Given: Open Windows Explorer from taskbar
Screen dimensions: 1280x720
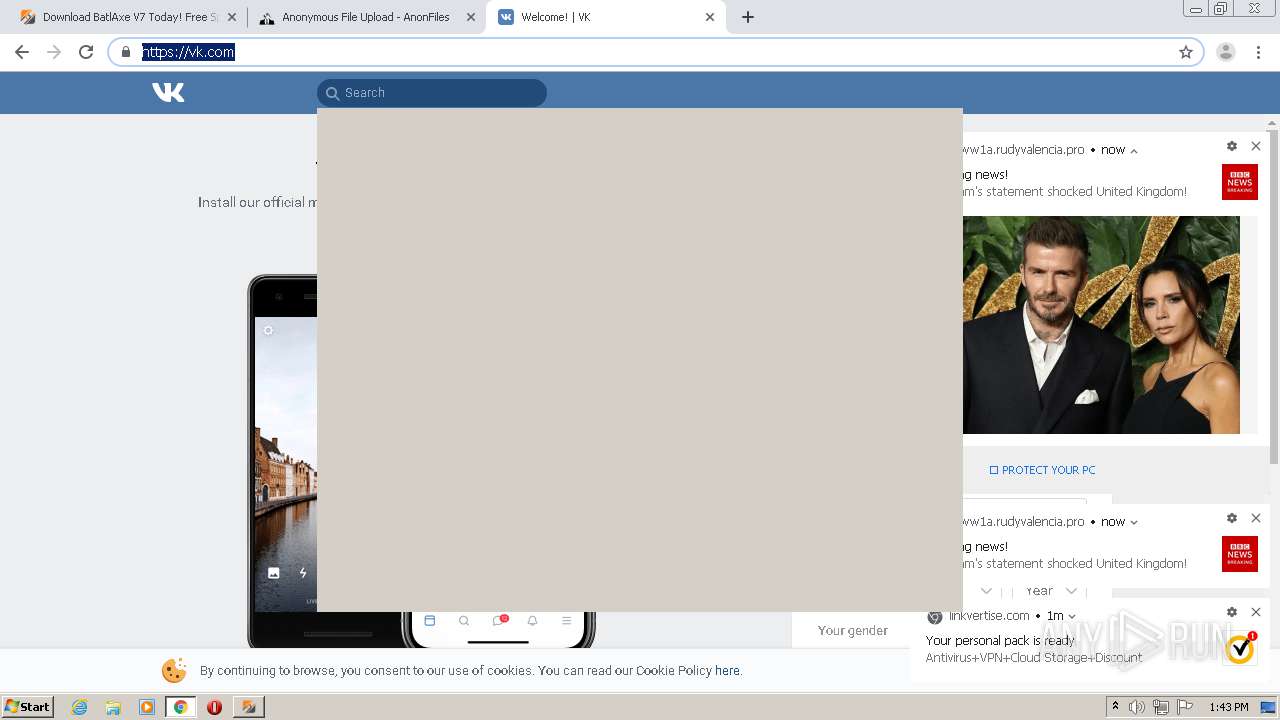Looking at the screenshot, I should pyautogui.click(x=113, y=707).
